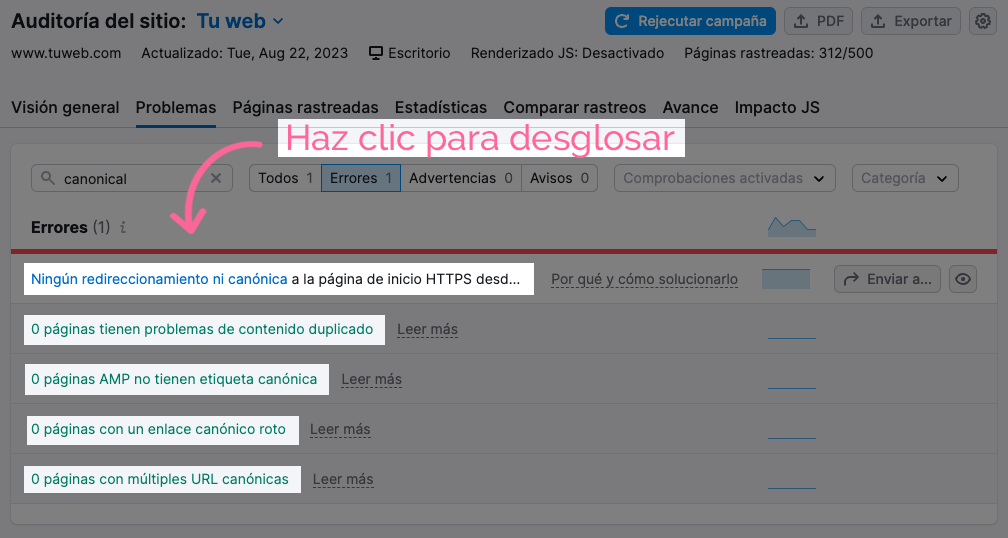Click the Errores trend sparkline chart
This screenshot has height=538, width=1008.
[x=791, y=227]
